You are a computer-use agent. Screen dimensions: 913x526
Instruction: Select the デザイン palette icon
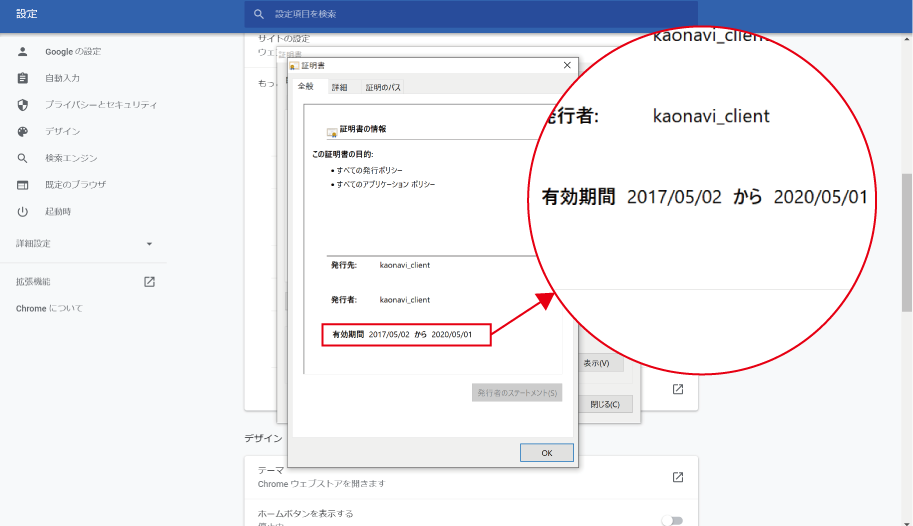click(22, 132)
